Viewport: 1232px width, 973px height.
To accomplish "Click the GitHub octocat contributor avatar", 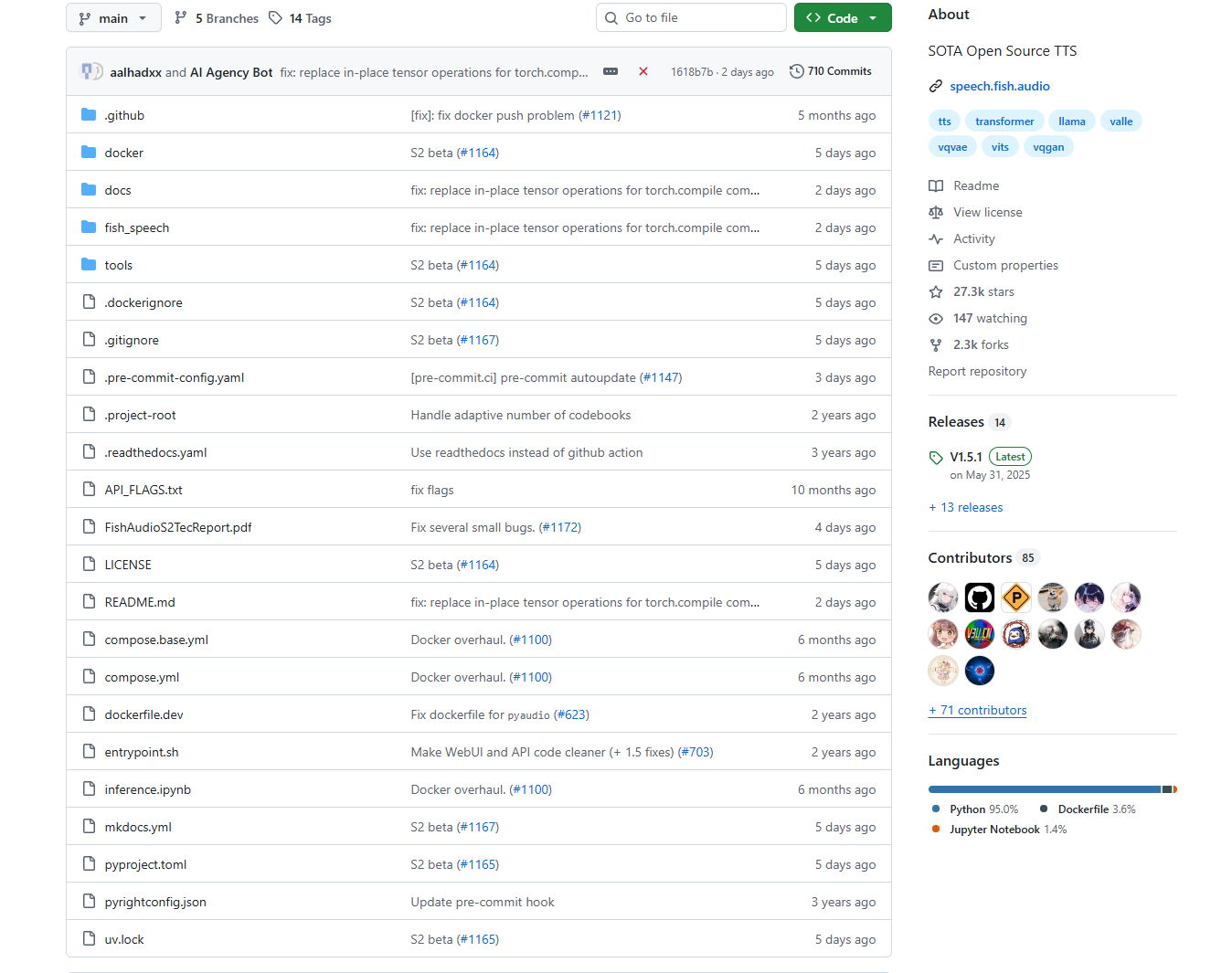I will point(980,598).
